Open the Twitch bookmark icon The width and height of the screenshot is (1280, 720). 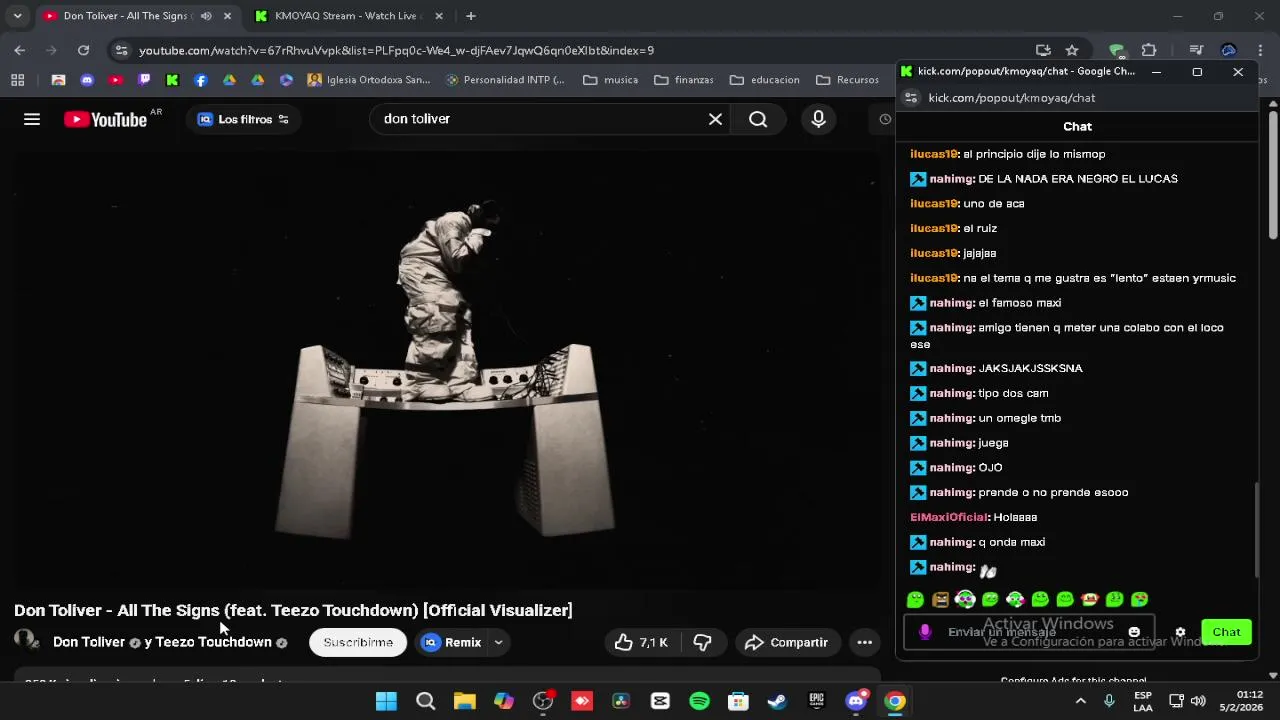(x=144, y=80)
